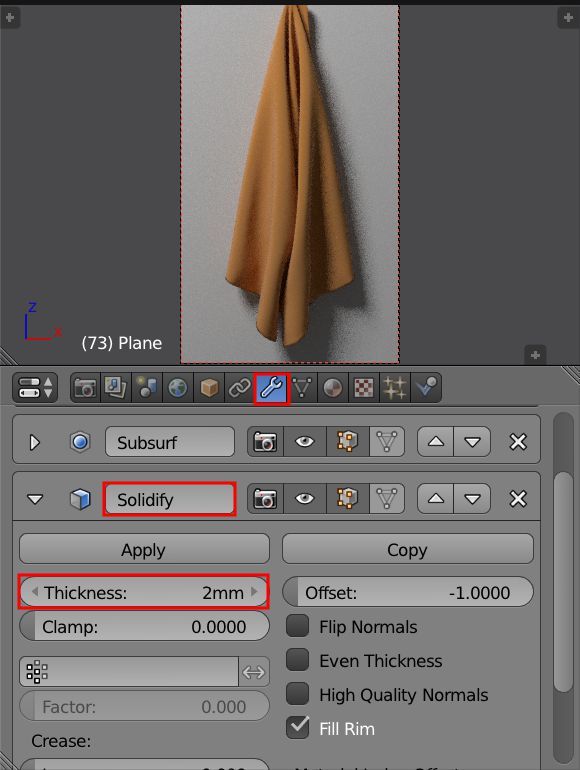
Task: Open viewport tool shelf plus icon
Action: 10,19
